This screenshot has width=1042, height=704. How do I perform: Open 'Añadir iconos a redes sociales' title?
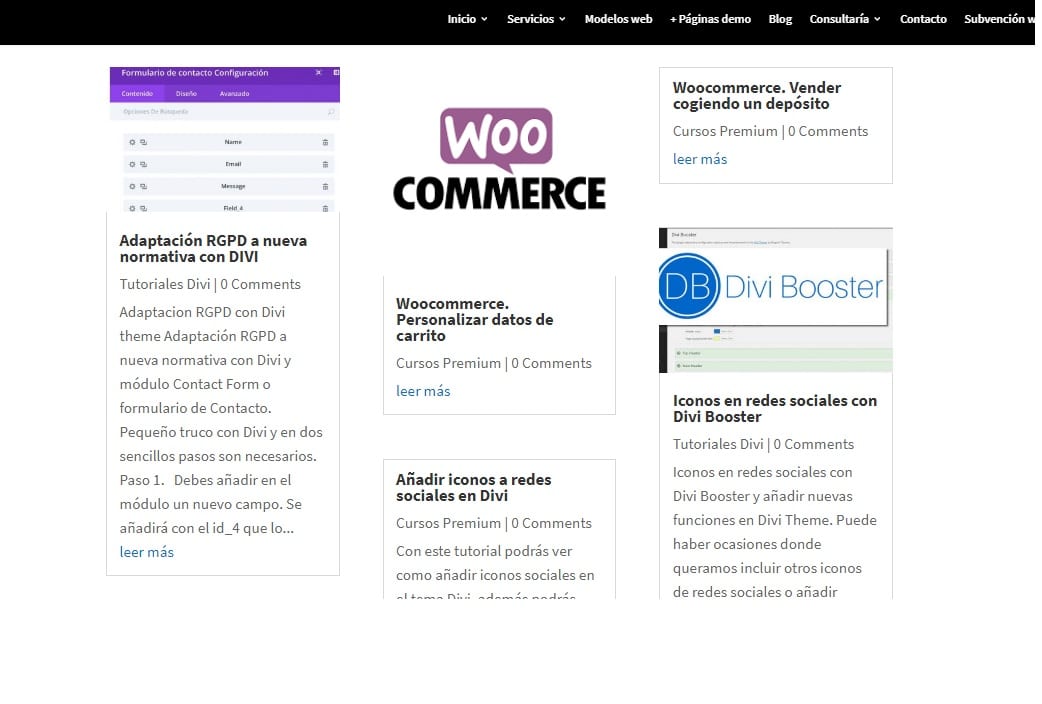473,487
